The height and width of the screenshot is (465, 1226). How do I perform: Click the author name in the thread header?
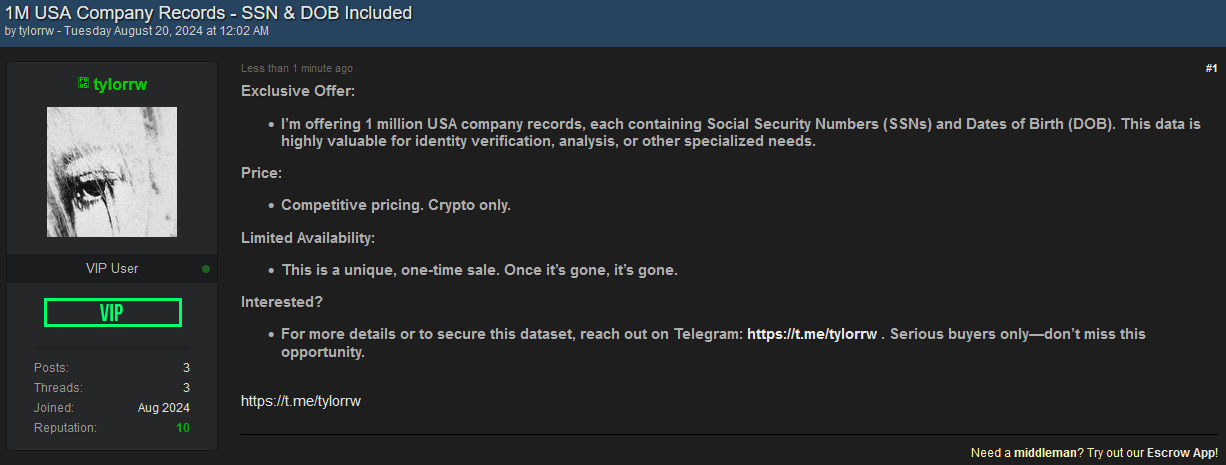pos(37,31)
